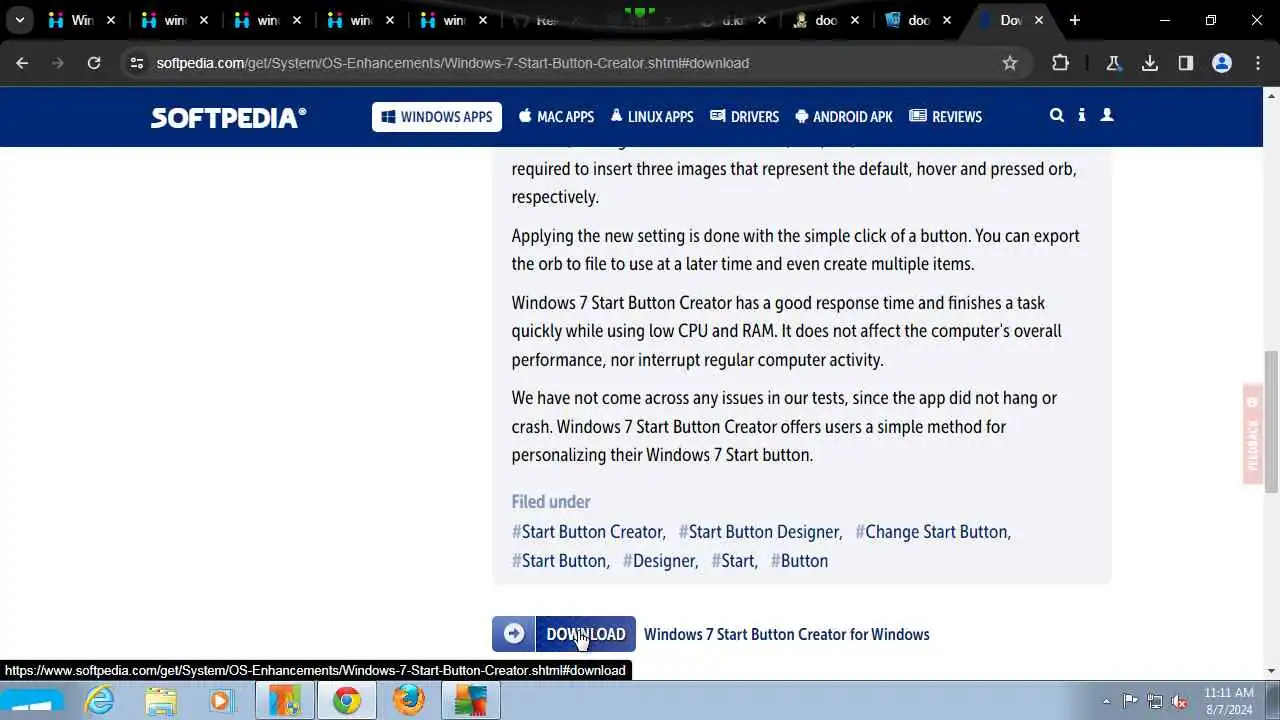The width and height of the screenshot is (1280, 720).
Task: Click the info icon in Softpedia header
Action: pyautogui.click(x=1082, y=116)
